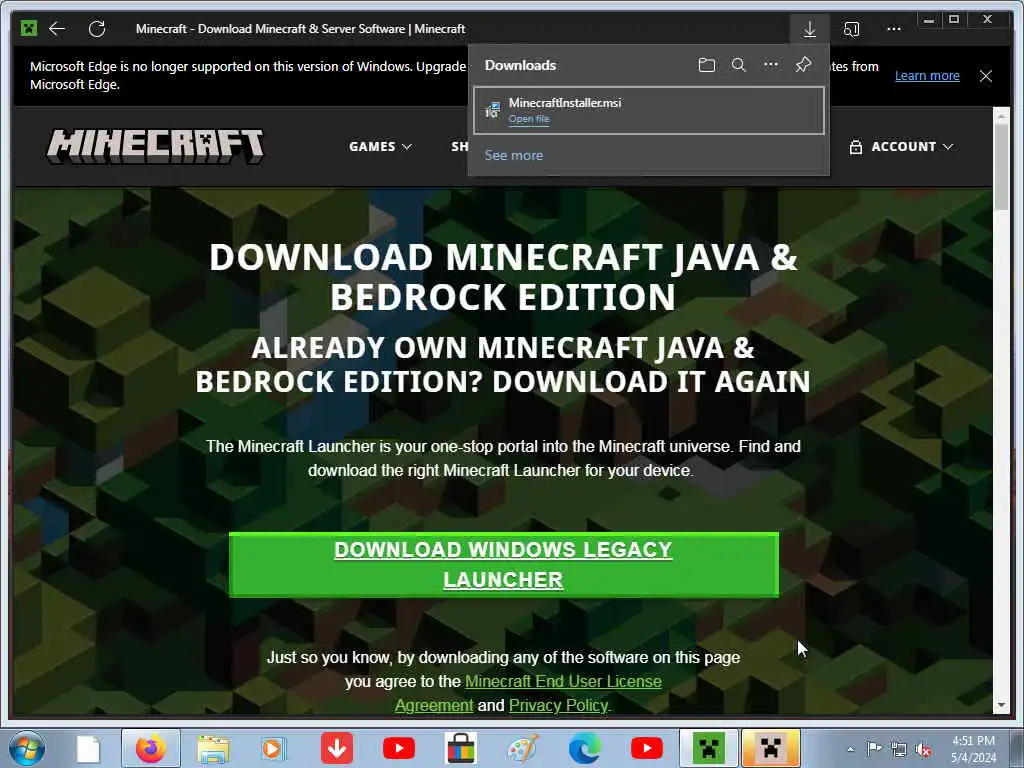The height and width of the screenshot is (768, 1024).
Task: Expand the ACCOUNT dropdown
Action: pos(912,147)
